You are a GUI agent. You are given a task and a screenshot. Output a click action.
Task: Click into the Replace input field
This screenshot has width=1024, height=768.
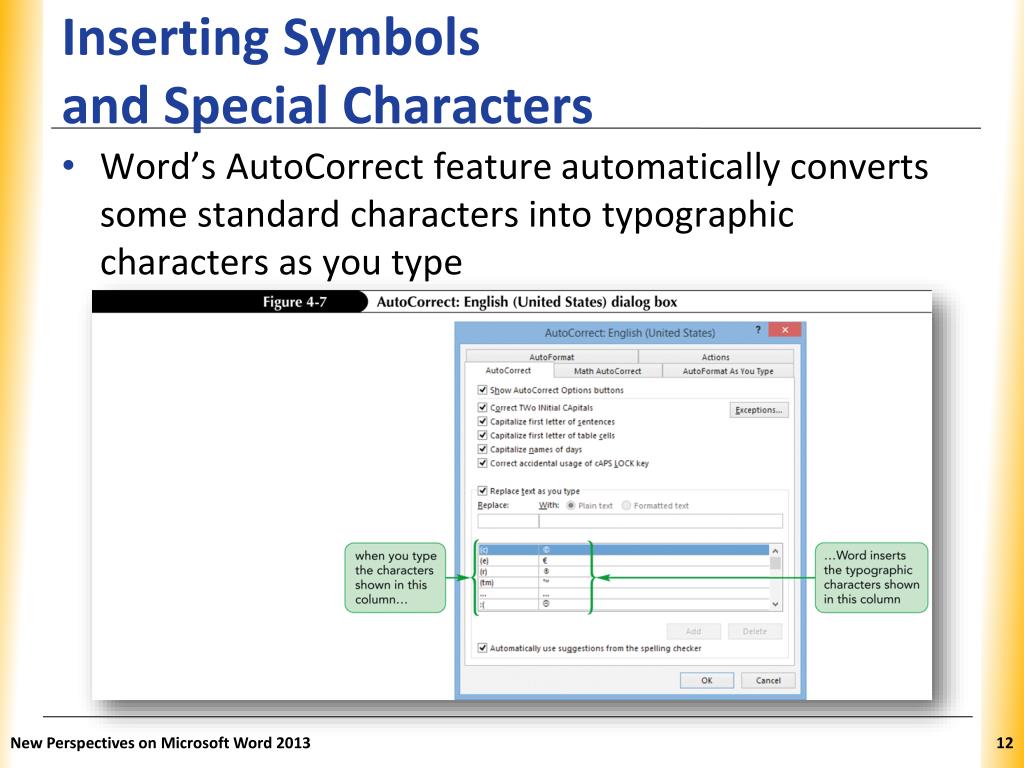[x=507, y=521]
